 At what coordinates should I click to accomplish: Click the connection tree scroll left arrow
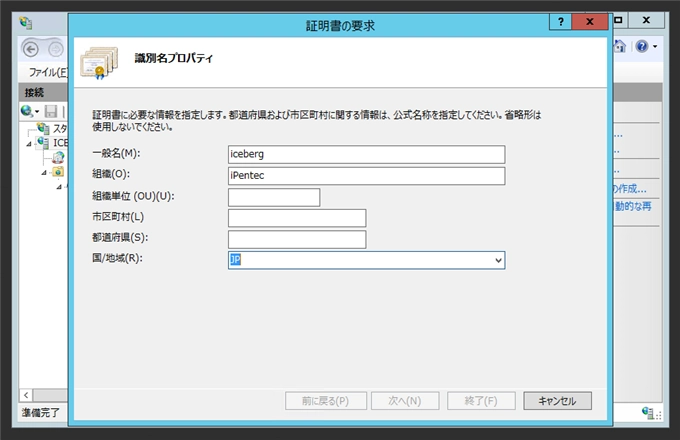click(26, 395)
